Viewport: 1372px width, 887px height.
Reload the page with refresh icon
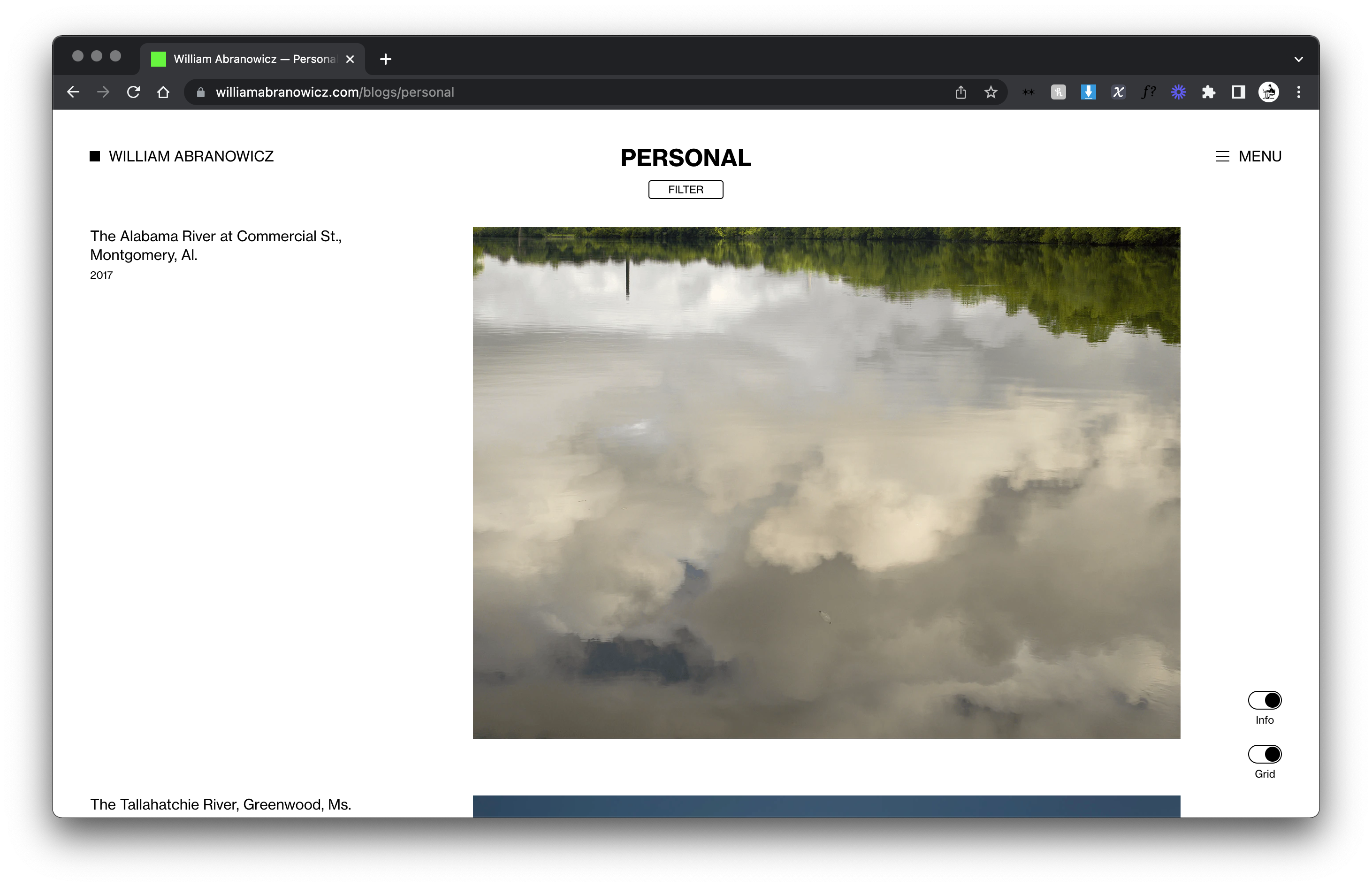pyautogui.click(x=134, y=92)
